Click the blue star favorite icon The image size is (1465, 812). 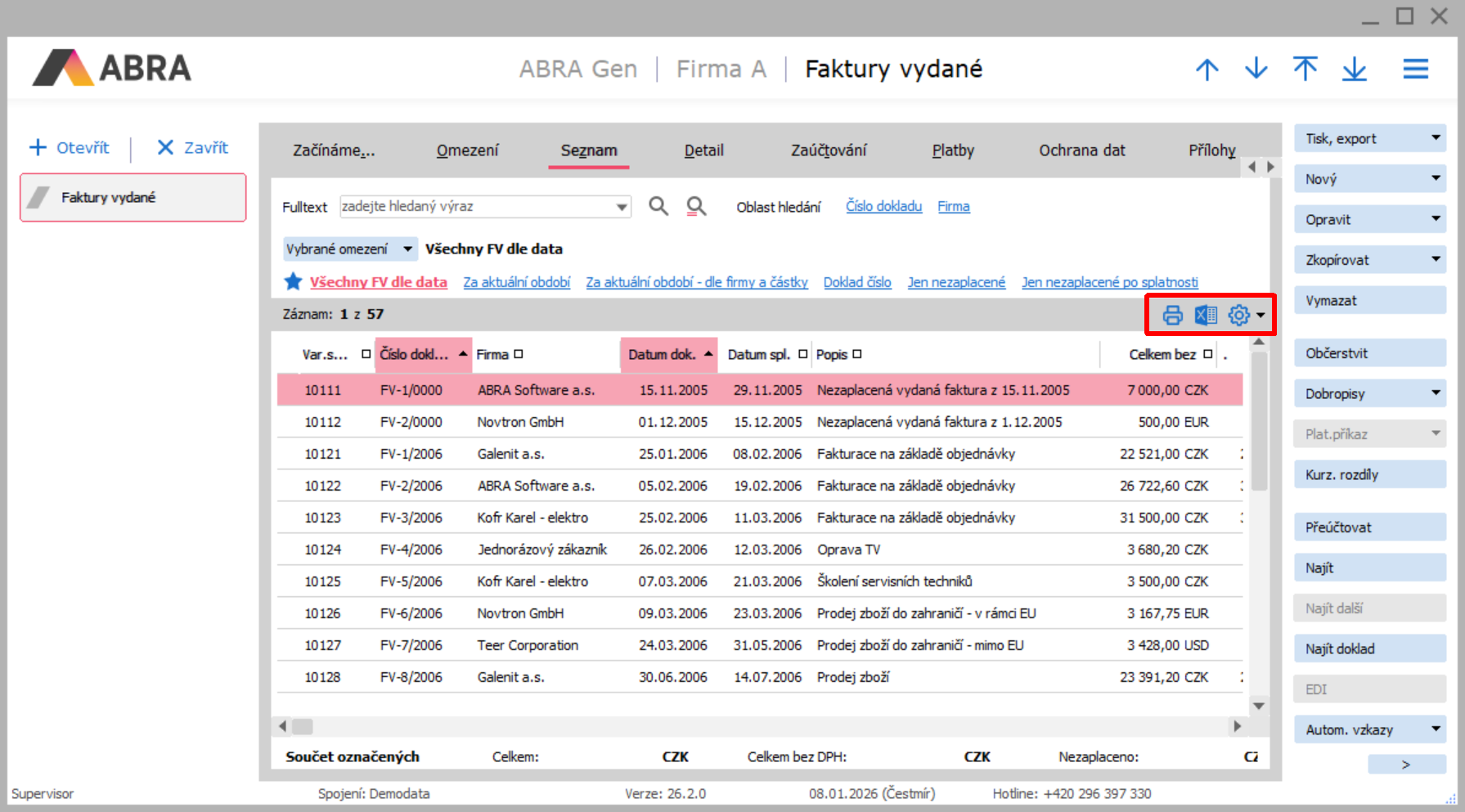(293, 282)
